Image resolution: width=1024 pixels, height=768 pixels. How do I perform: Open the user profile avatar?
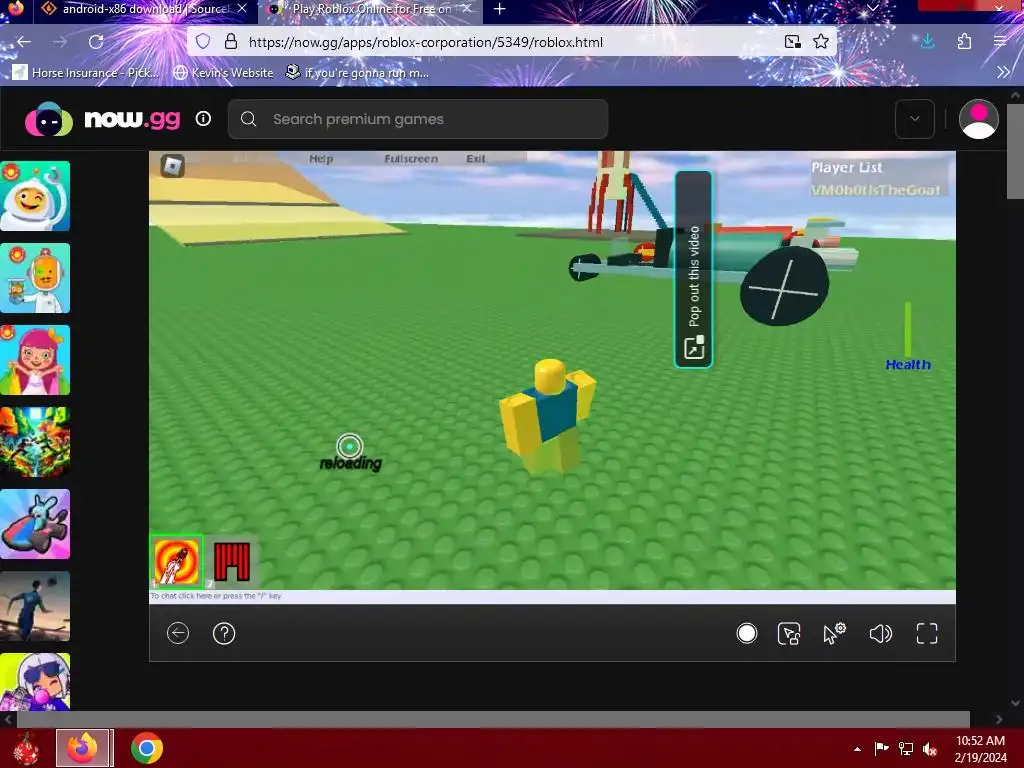click(978, 119)
